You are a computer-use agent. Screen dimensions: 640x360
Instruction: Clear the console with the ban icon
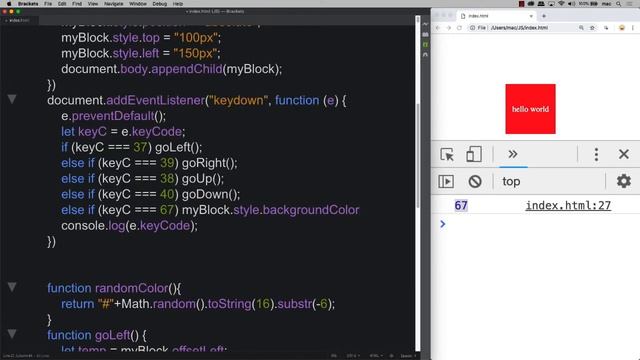click(x=475, y=181)
